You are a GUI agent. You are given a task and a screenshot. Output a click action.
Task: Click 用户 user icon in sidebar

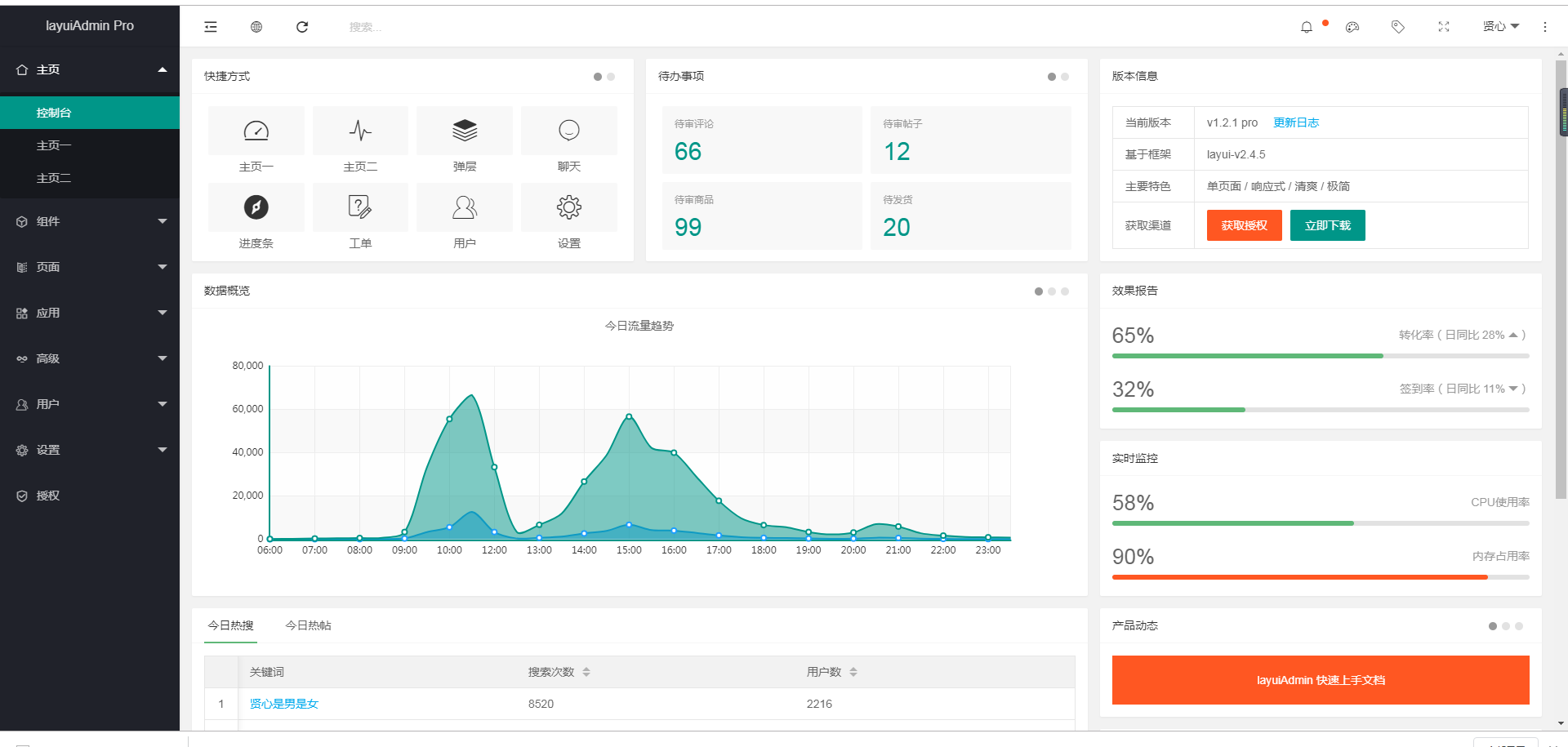click(x=22, y=405)
